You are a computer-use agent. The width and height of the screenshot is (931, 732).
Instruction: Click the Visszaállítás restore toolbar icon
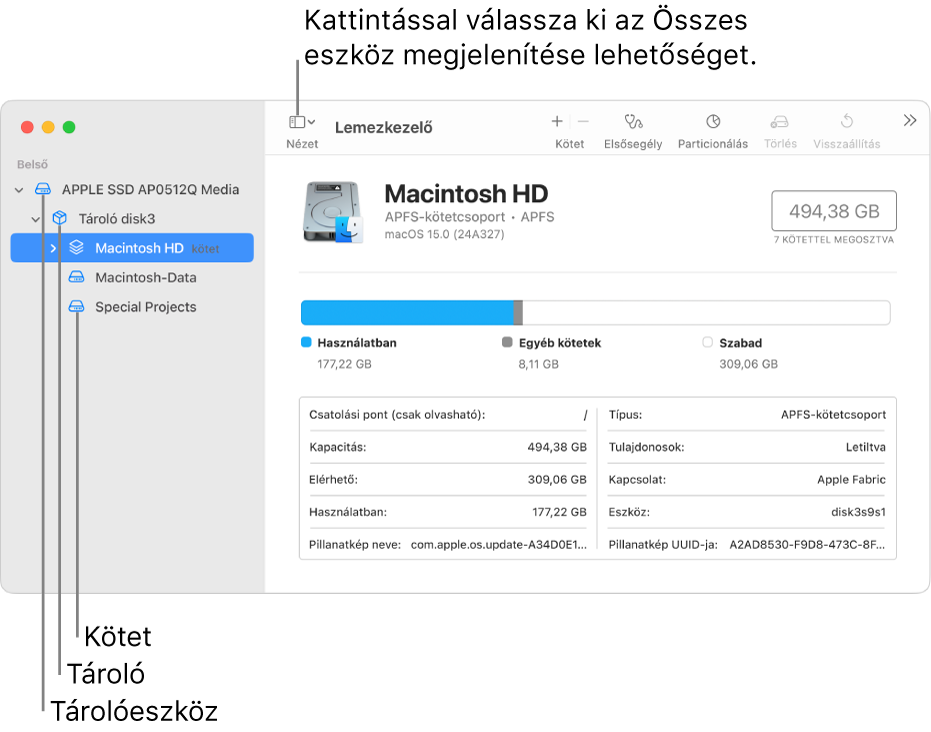[847, 122]
